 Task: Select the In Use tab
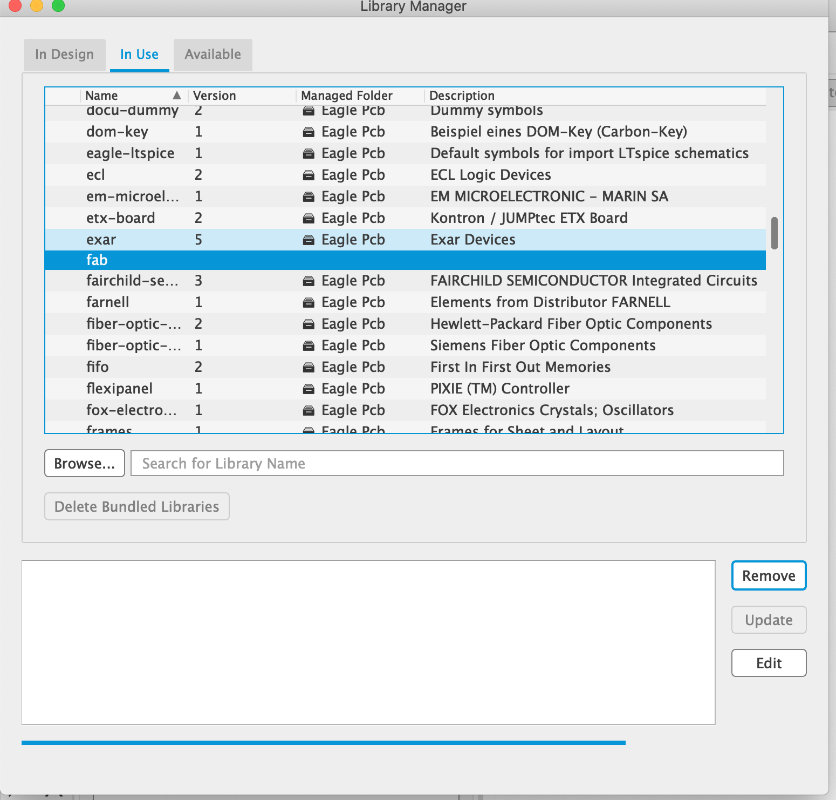[x=139, y=54]
